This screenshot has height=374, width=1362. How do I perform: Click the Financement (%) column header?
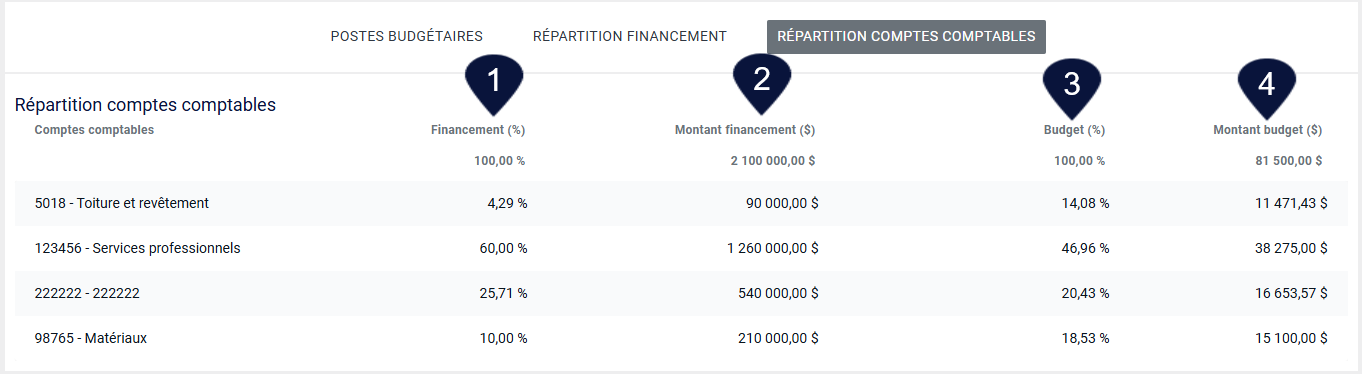478,130
